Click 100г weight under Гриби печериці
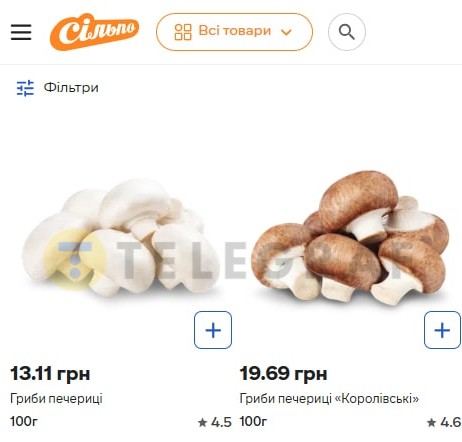The width and height of the screenshot is (462, 442). click(x=24, y=421)
